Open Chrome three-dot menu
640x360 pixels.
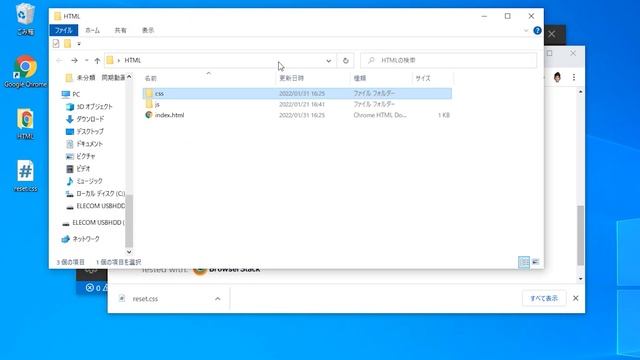574,77
